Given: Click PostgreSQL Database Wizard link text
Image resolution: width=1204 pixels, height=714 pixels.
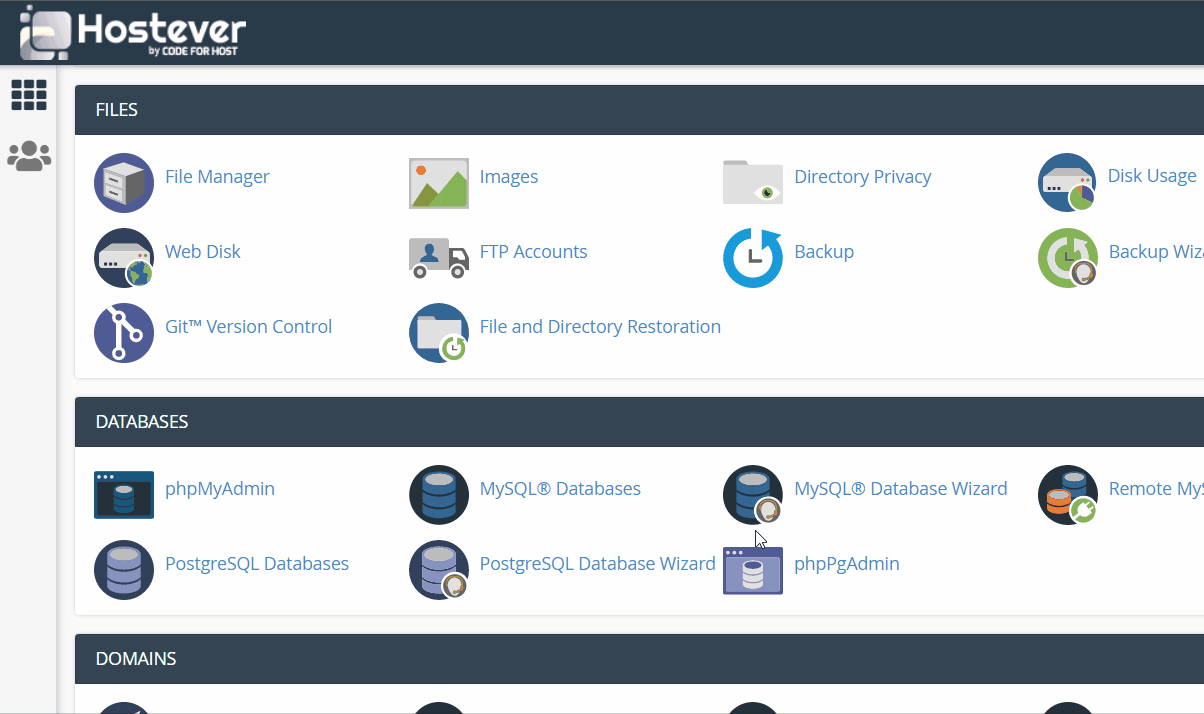Looking at the screenshot, I should click(598, 564).
